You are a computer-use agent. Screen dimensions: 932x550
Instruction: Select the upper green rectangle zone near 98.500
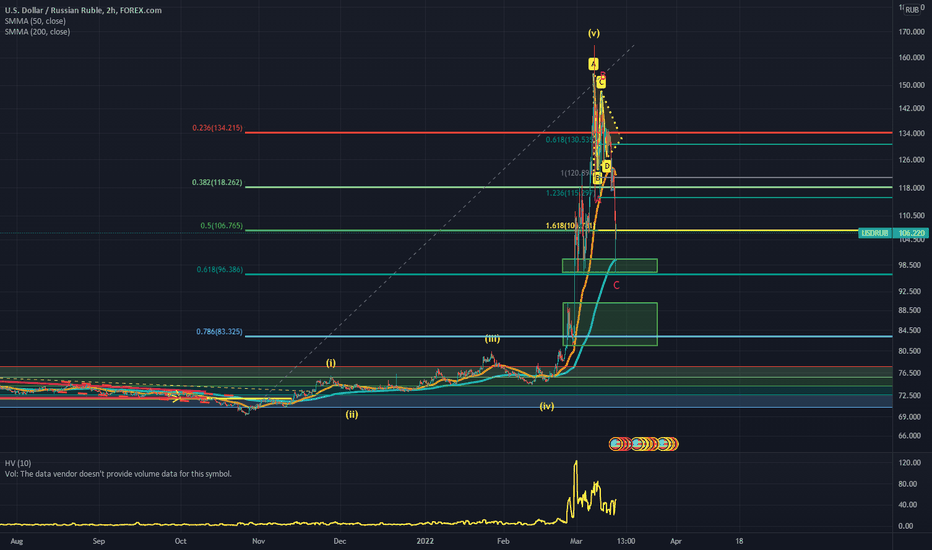tap(610, 266)
